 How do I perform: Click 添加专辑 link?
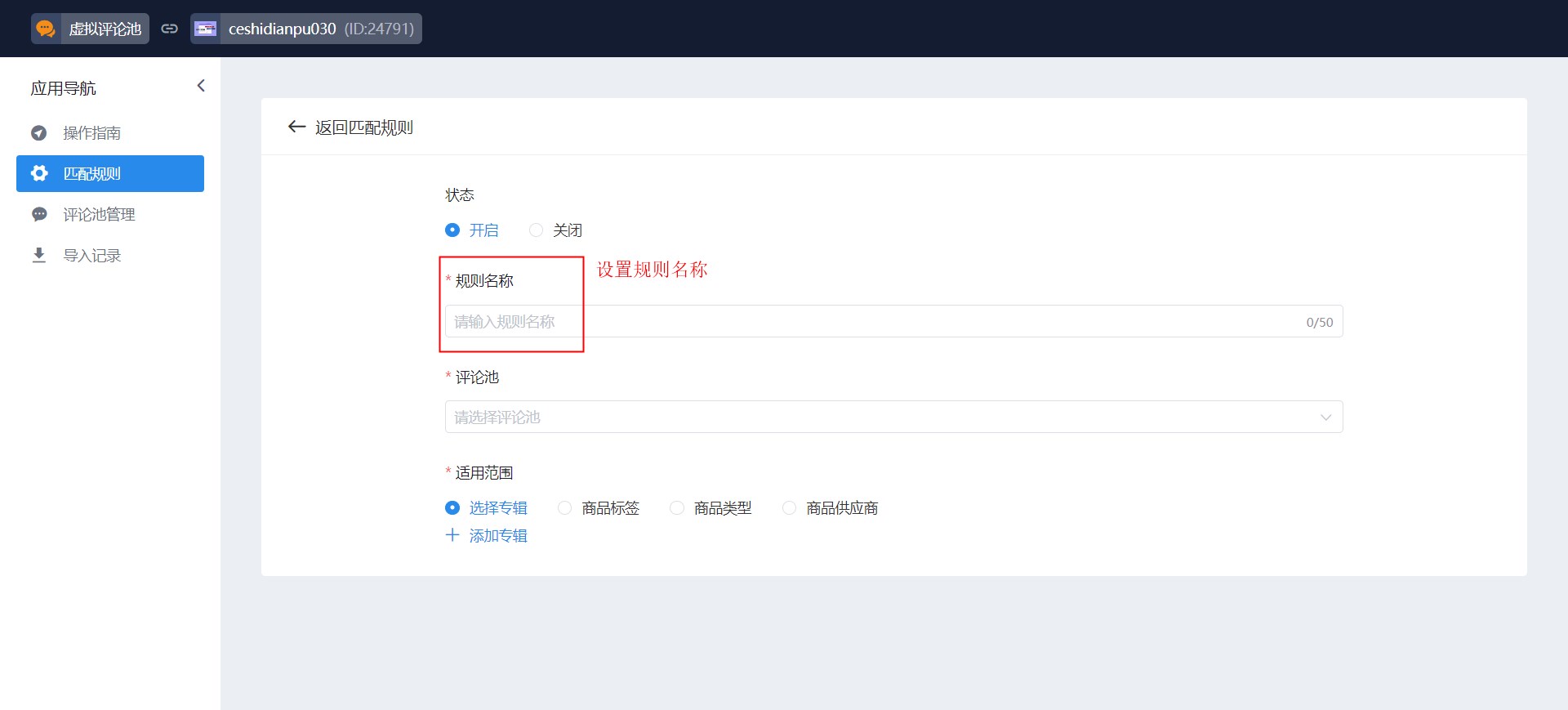pyautogui.click(x=498, y=536)
